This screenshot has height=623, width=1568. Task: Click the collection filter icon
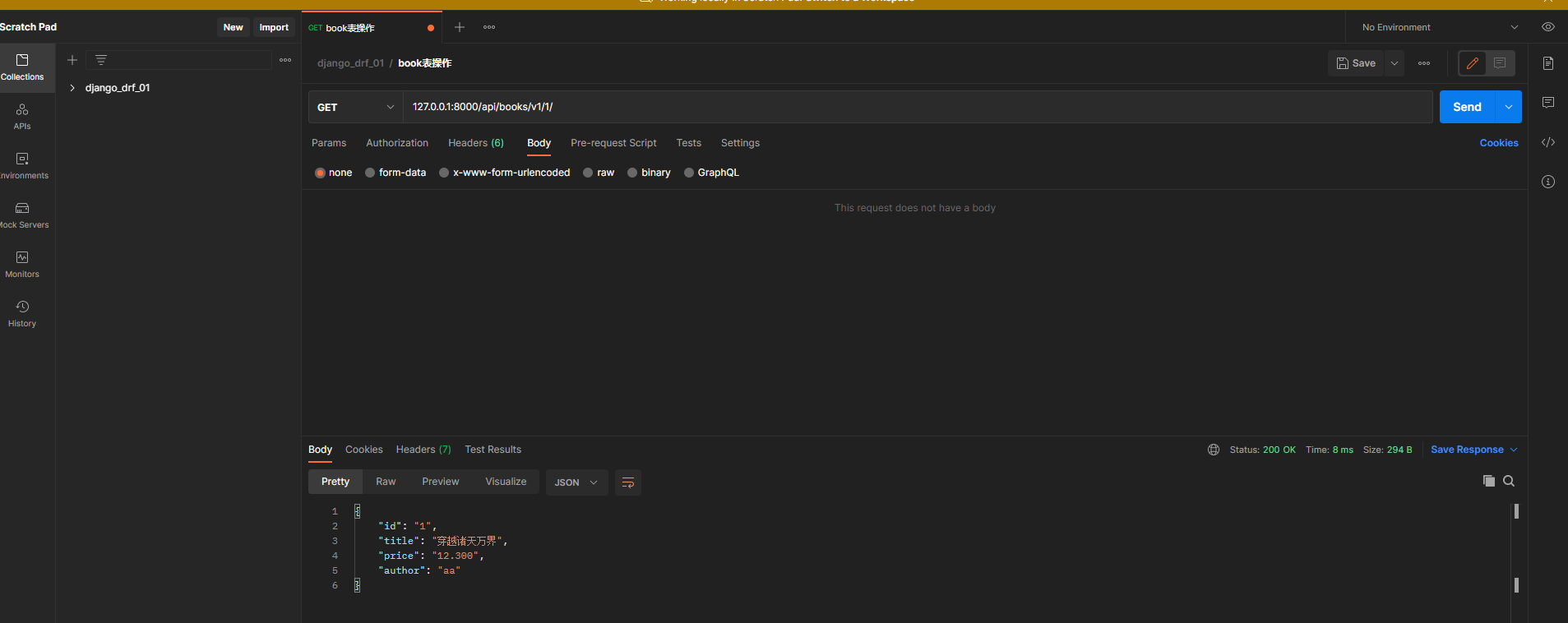pos(101,60)
